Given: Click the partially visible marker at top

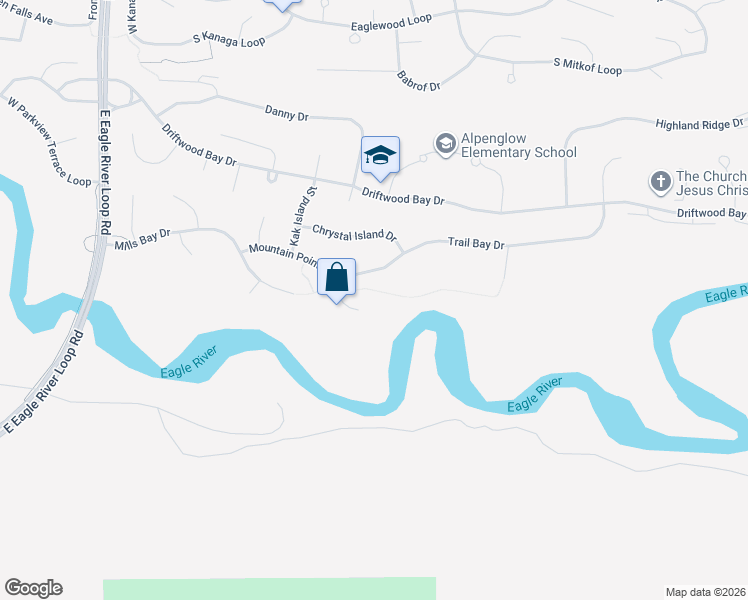Looking at the screenshot, I should pyautogui.click(x=282, y=5).
